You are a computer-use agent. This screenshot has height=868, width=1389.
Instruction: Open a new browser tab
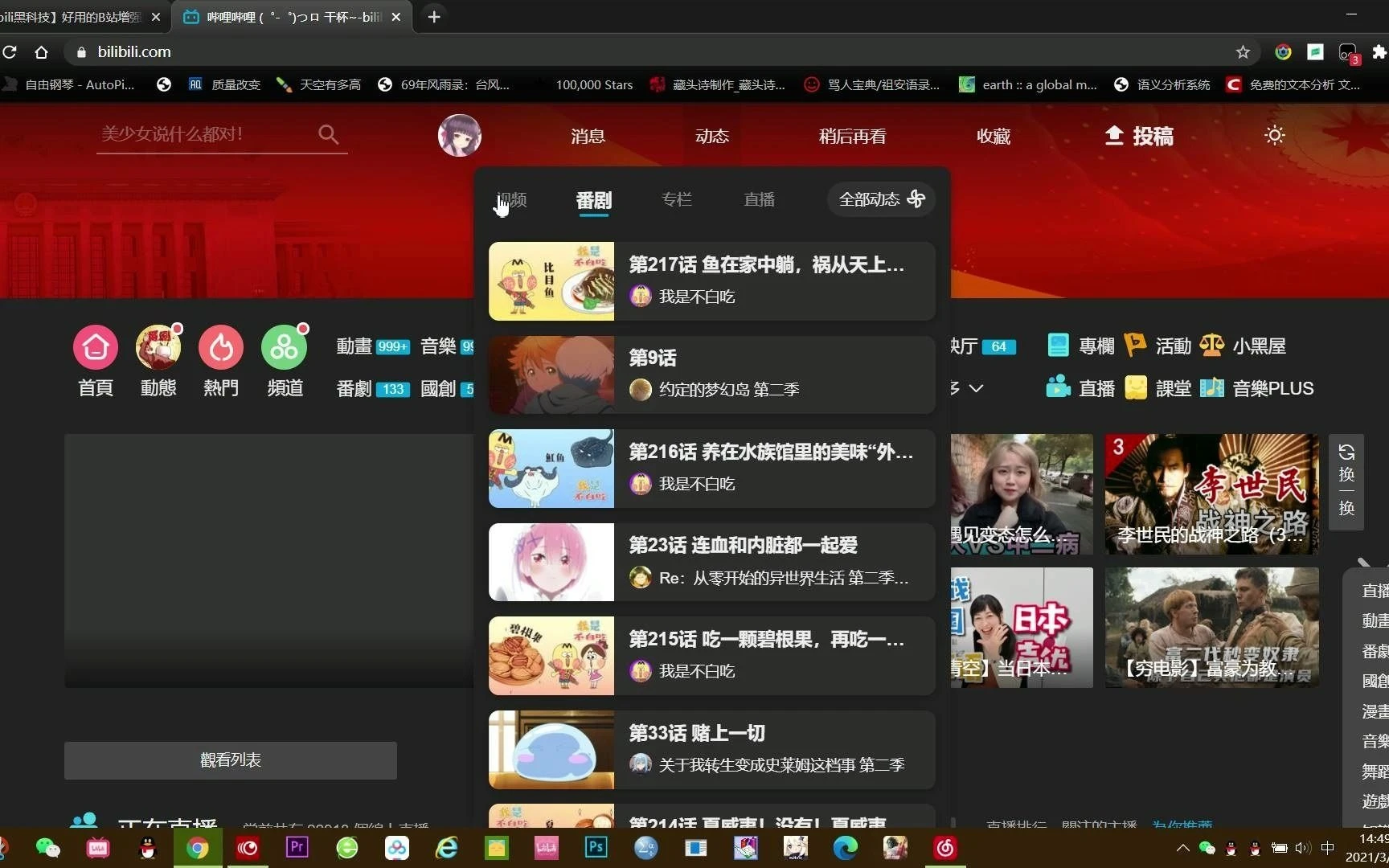click(x=434, y=16)
